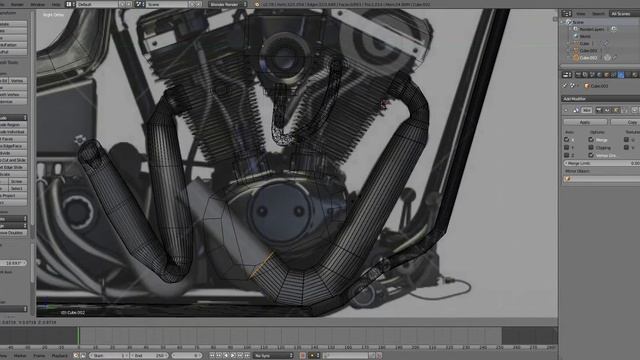Viewport: 640px width, 360px height.
Task: Toggle the texture U mirror checkbox
Action: [x=627, y=140]
